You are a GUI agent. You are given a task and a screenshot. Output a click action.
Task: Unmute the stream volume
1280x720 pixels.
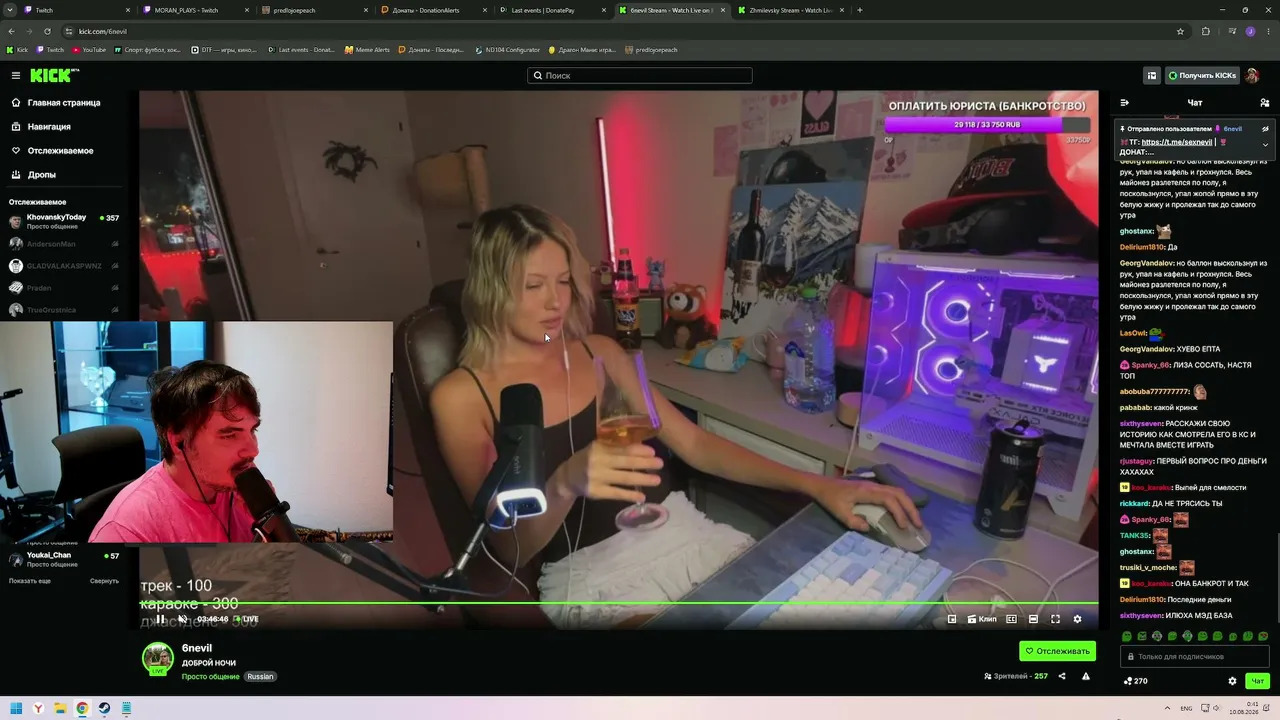[182, 619]
